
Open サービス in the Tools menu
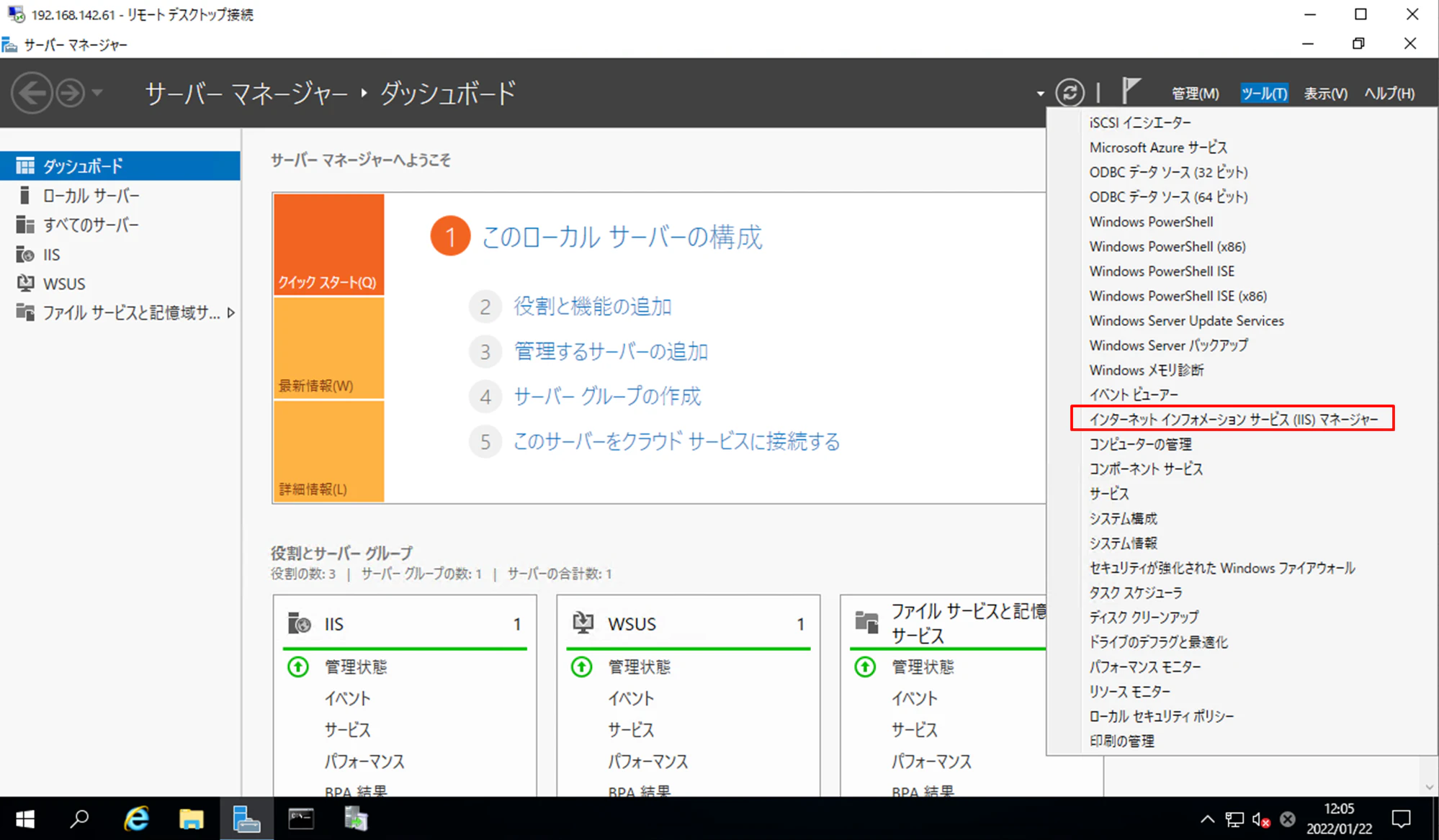(x=1109, y=494)
